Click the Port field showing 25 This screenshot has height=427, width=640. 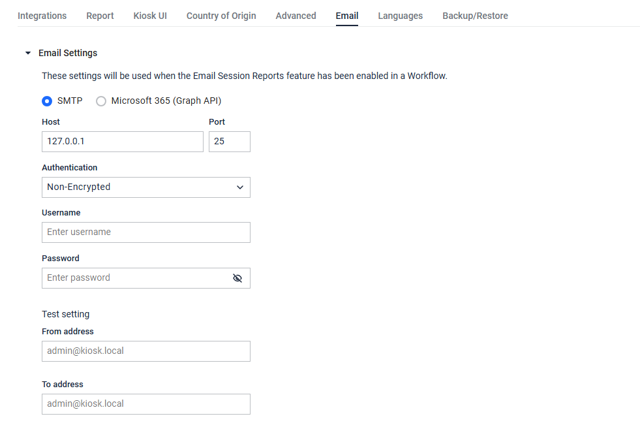(230, 142)
